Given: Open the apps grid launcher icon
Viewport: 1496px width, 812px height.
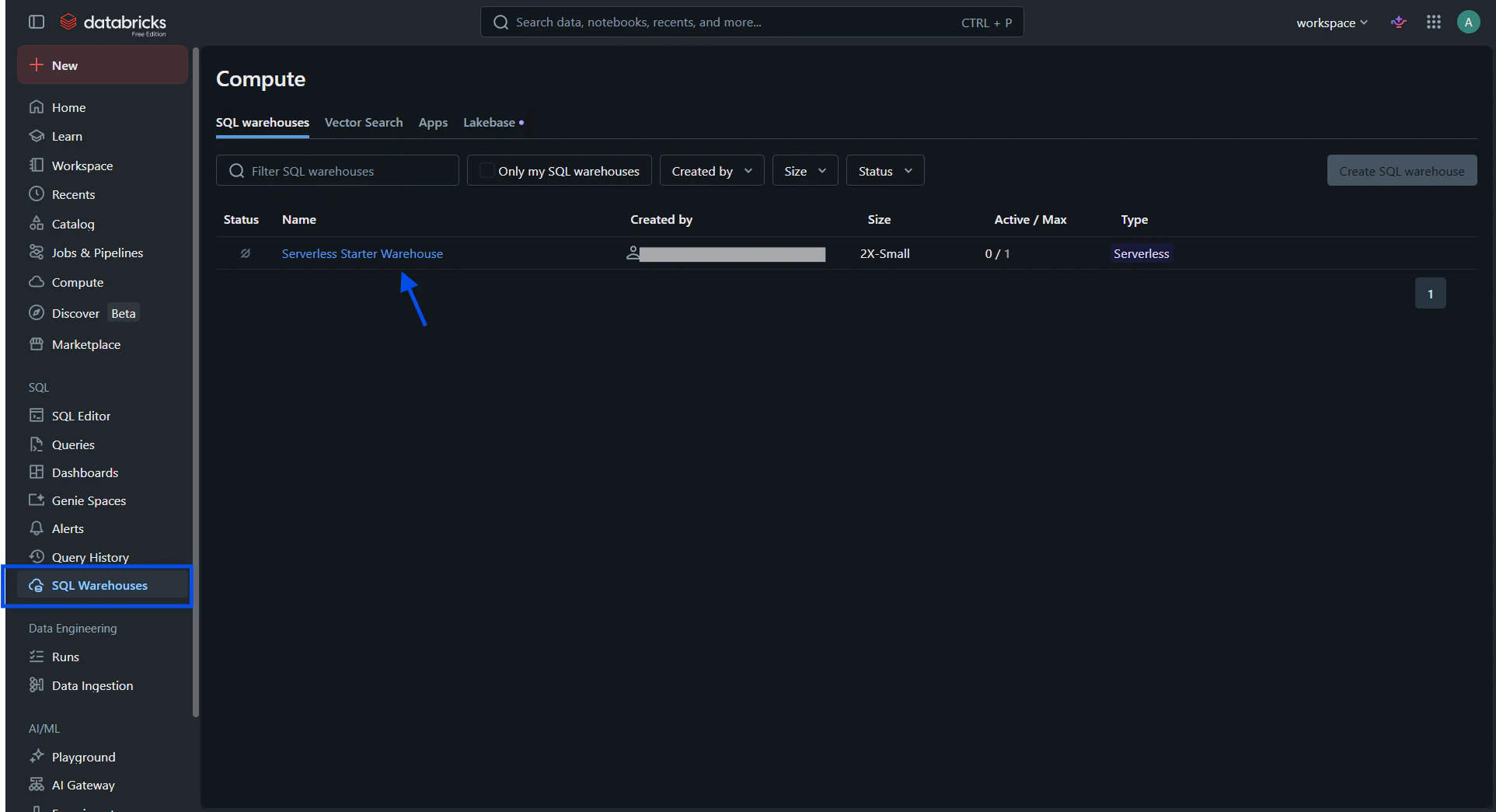Looking at the screenshot, I should point(1434,23).
